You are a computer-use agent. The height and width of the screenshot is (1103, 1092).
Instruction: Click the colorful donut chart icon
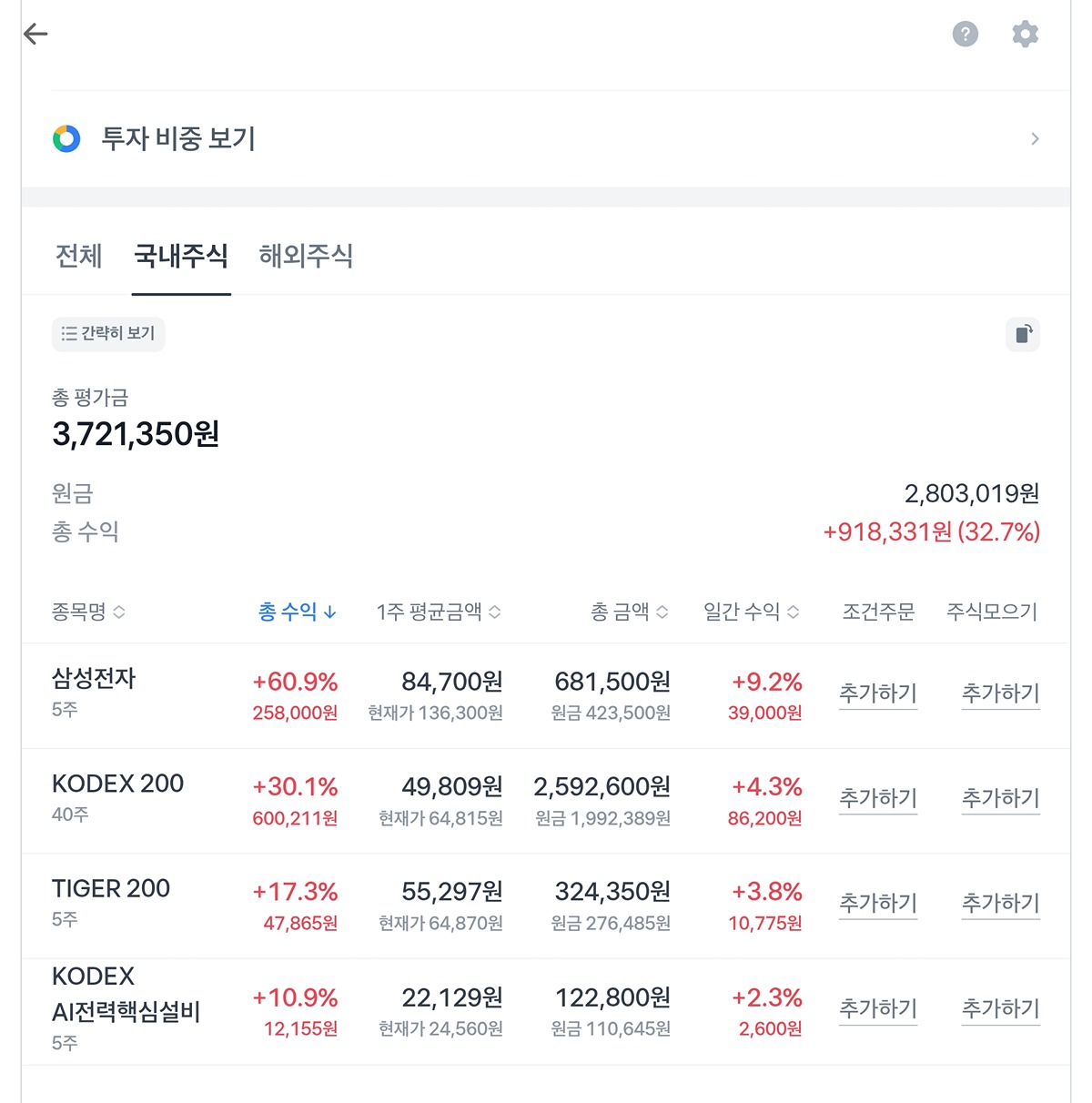coord(66,138)
